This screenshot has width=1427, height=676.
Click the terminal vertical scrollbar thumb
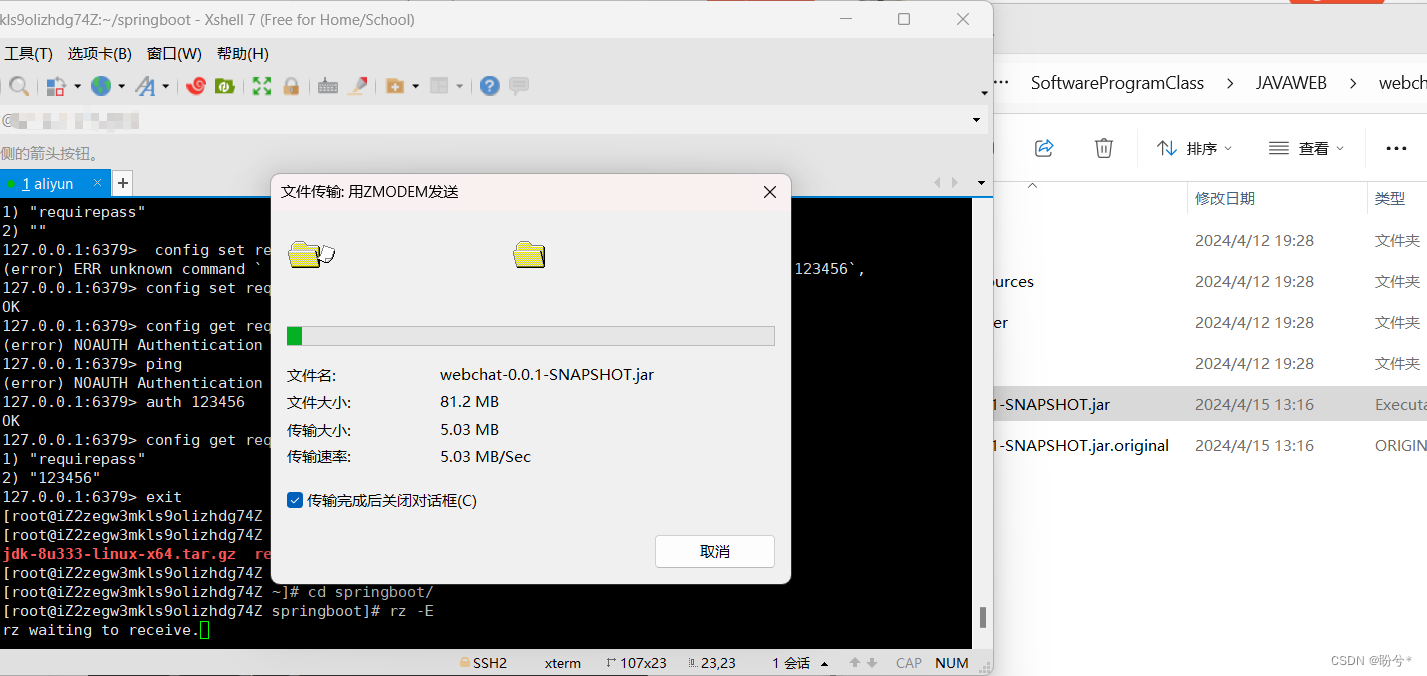[983, 616]
